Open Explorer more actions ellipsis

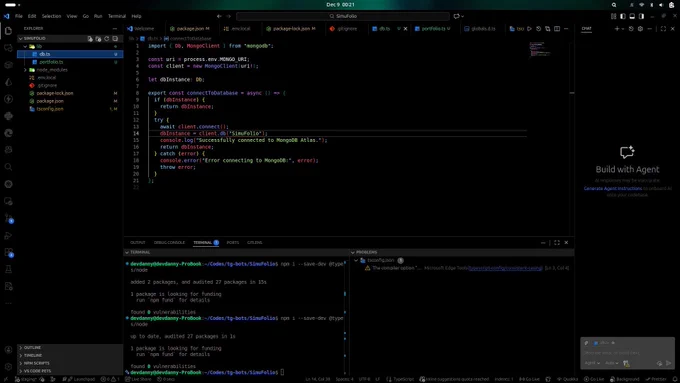pos(114,29)
